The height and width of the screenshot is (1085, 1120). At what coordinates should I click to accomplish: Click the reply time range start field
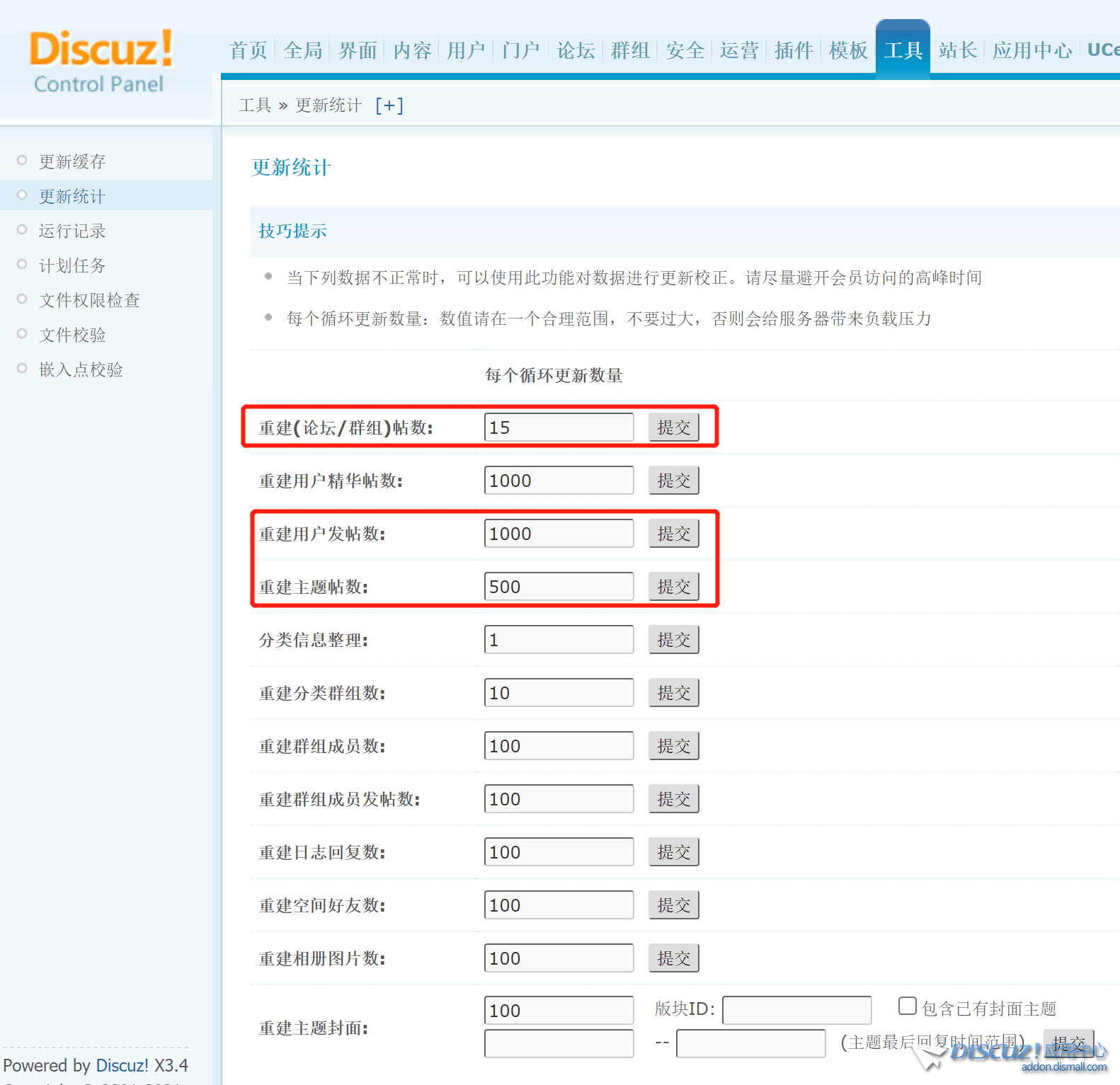pos(559,1043)
